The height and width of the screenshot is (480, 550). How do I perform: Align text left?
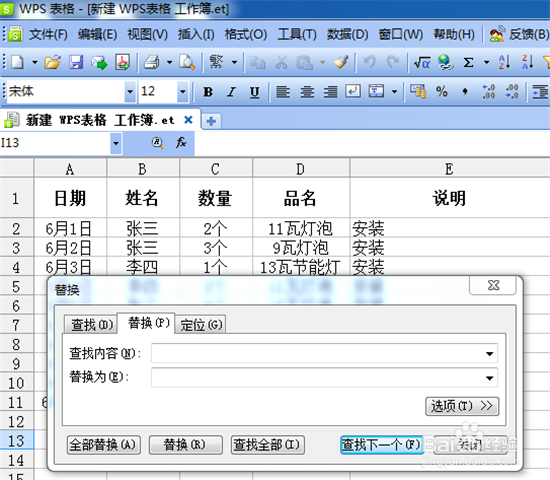click(283, 92)
